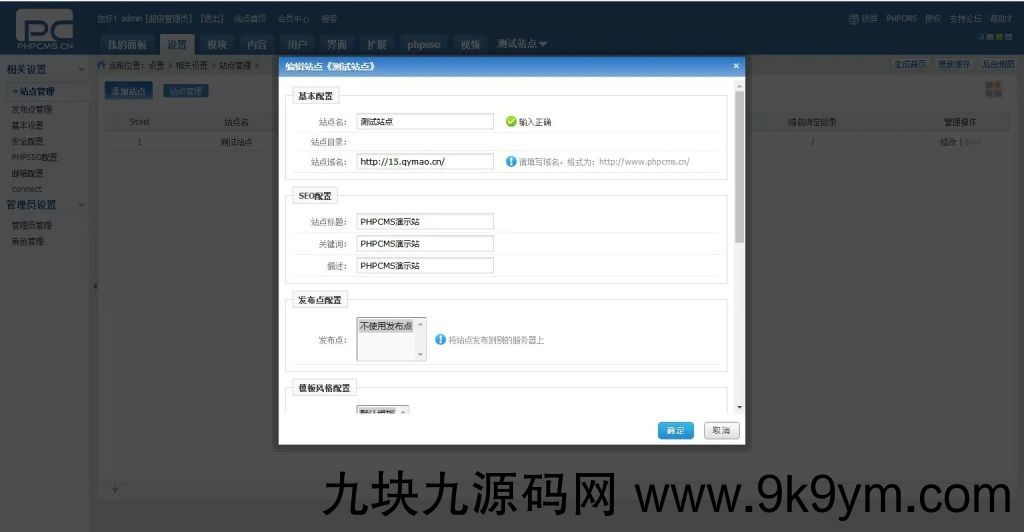Switch to the 内容 top navigation tab

point(257,45)
